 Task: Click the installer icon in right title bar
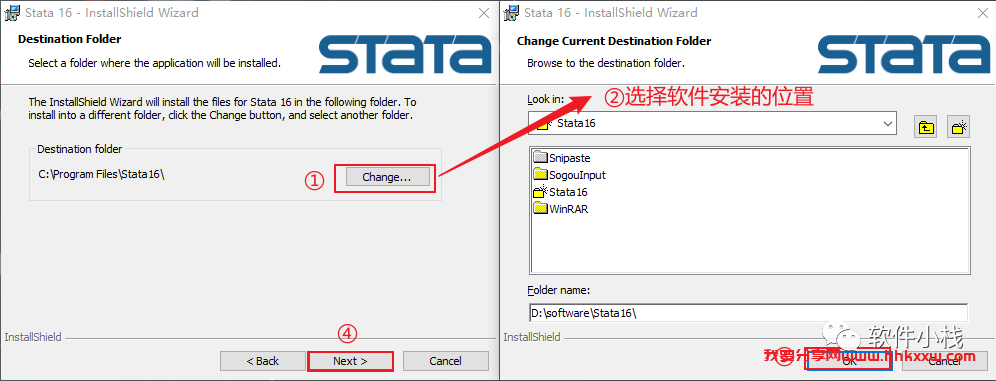pos(511,13)
